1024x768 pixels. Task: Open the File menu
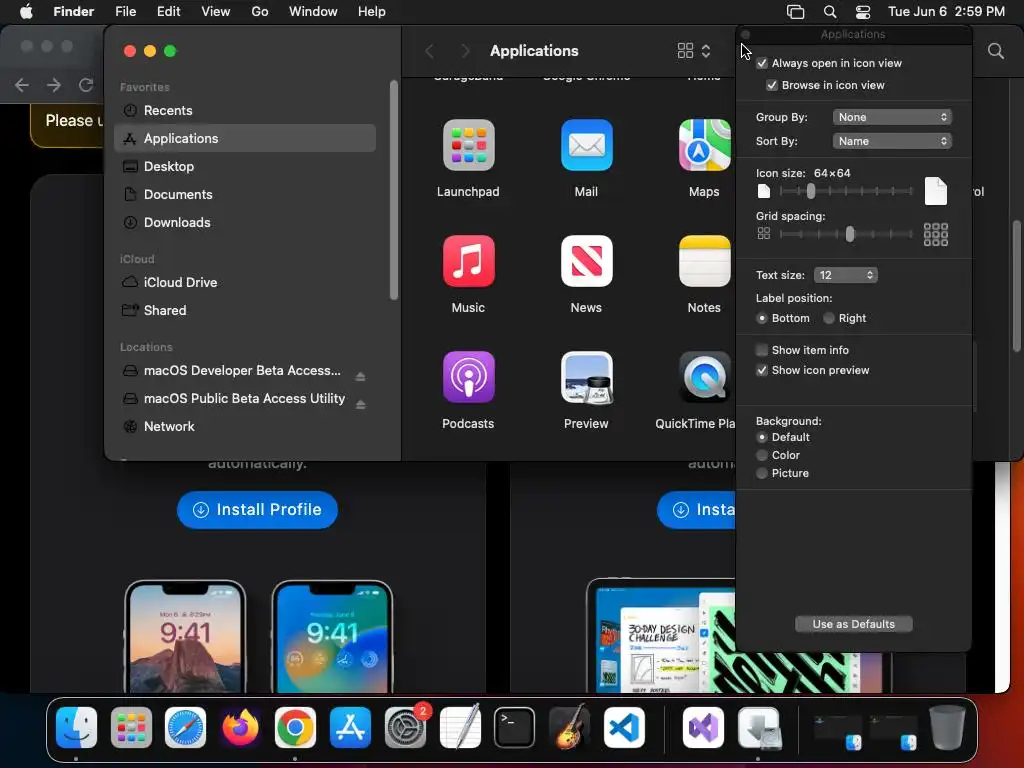[125, 12]
